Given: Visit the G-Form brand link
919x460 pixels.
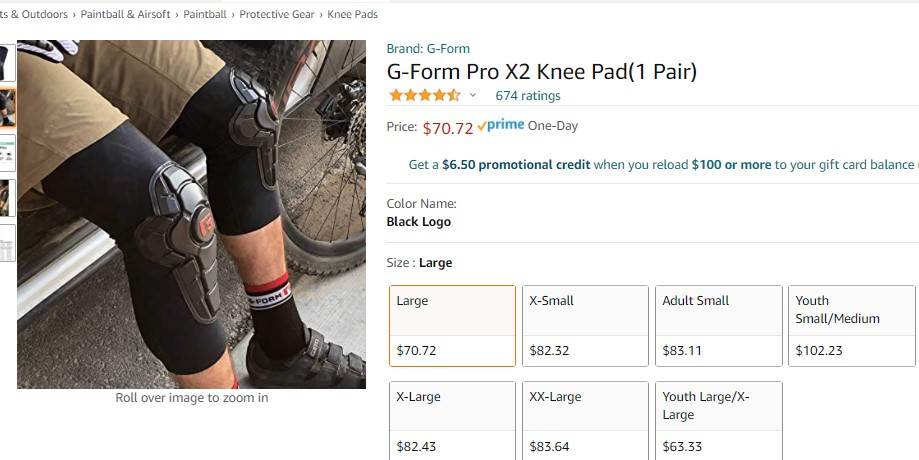Looking at the screenshot, I should pos(428,48).
